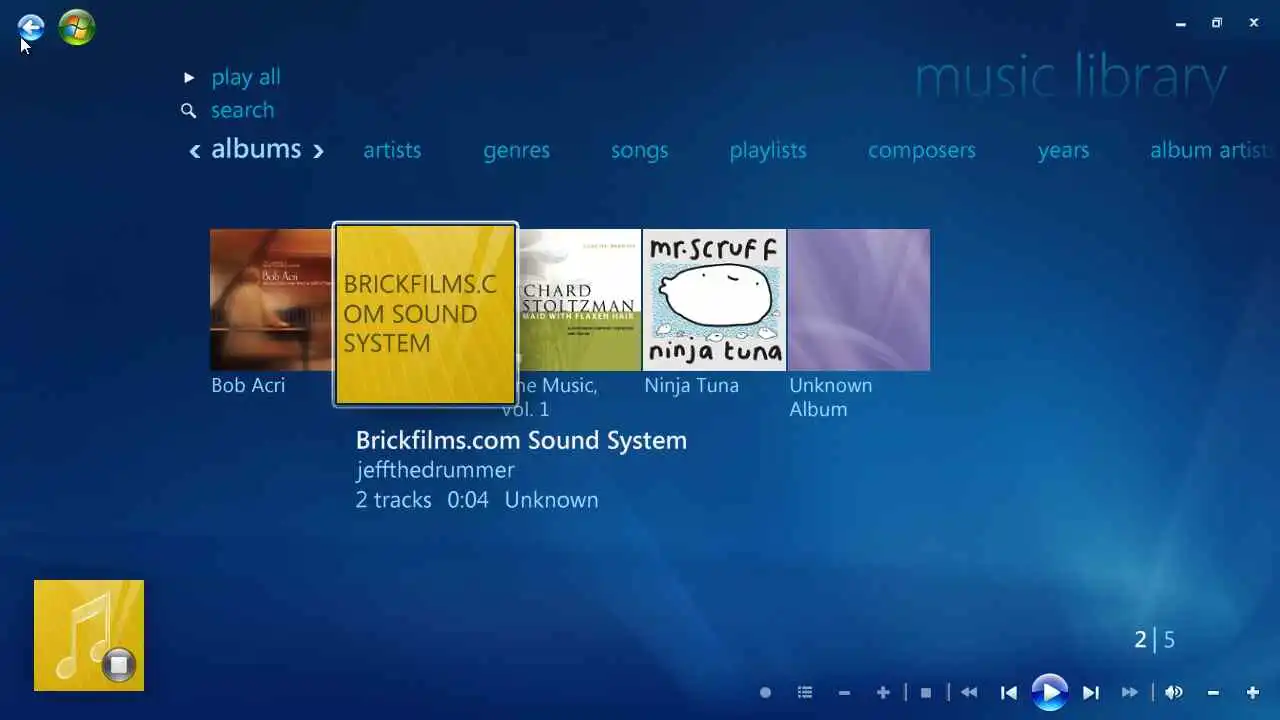Click play all
Screen dimensions: 1280x720
coord(245,77)
